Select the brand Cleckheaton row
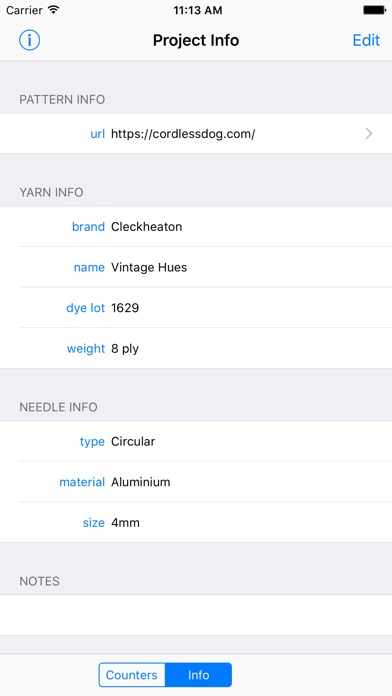The width and height of the screenshot is (392, 696). [x=196, y=227]
